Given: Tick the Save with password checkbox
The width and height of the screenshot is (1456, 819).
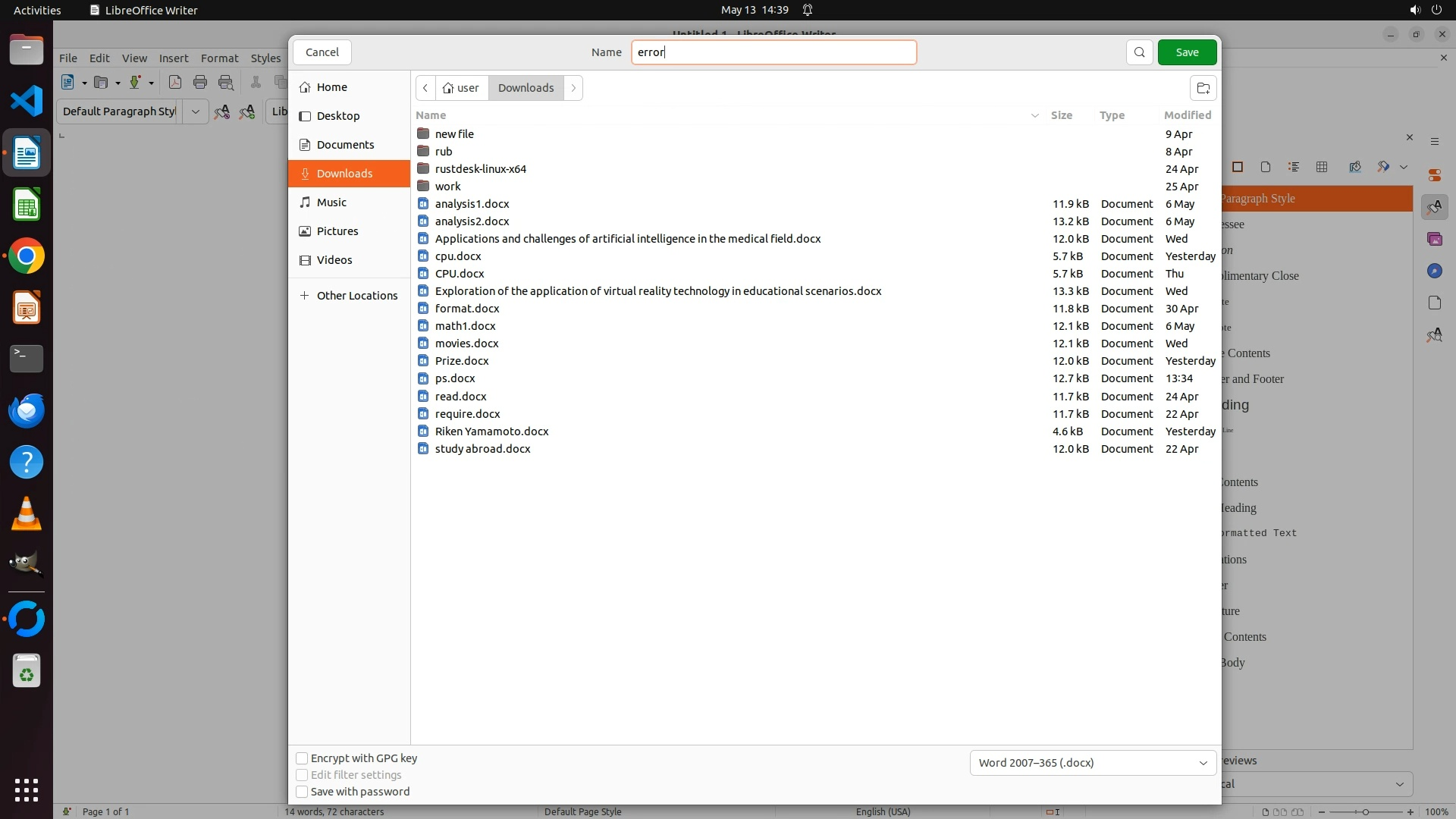Looking at the screenshot, I should [x=302, y=792].
